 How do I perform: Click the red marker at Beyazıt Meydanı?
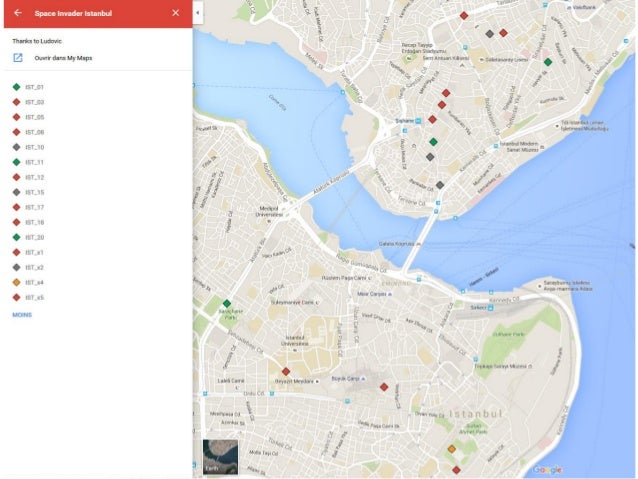tap(286, 371)
